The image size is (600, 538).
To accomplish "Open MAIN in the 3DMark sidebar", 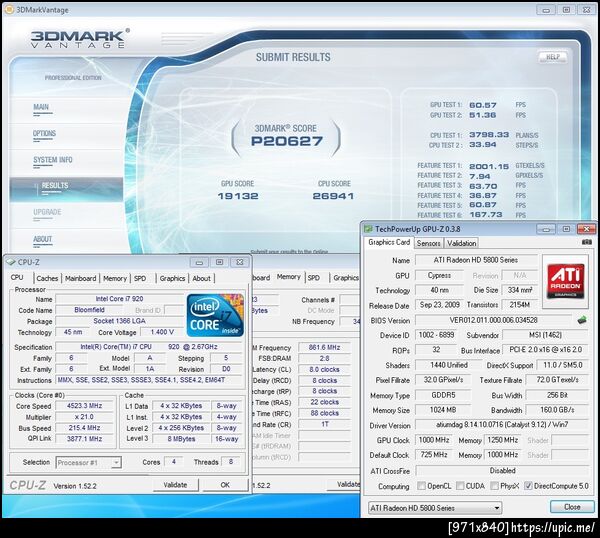I will pyautogui.click(x=41, y=107).
